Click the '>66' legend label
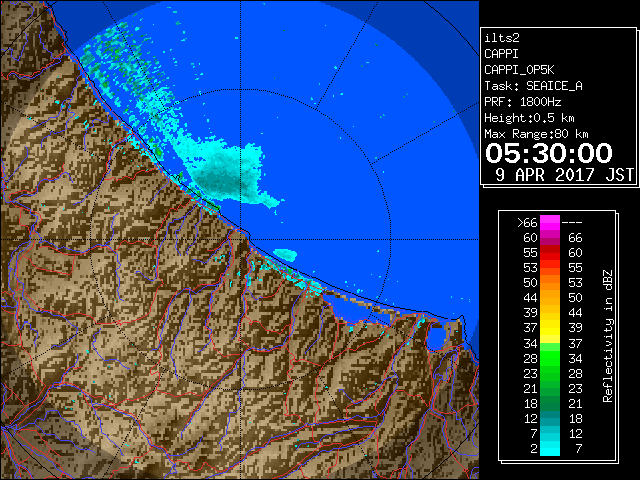This screenshot has width=640, height=480. [527, 223]
